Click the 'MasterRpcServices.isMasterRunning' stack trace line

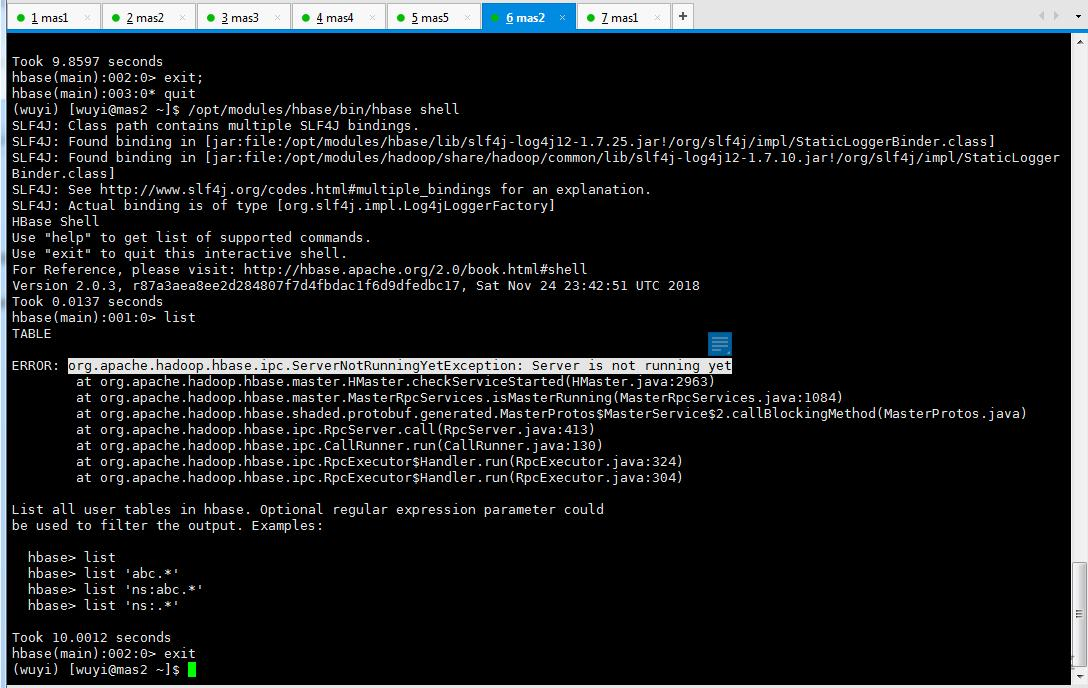(x=459, y=397)
